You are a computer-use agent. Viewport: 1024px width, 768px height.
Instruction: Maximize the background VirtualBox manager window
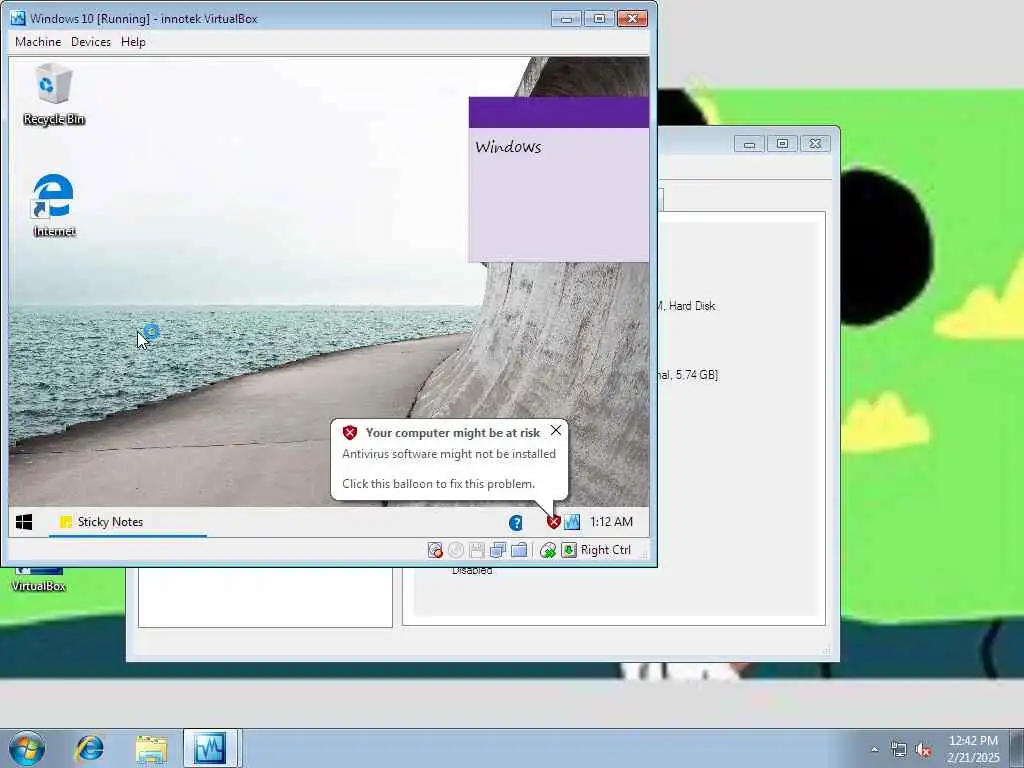(782, 144)
